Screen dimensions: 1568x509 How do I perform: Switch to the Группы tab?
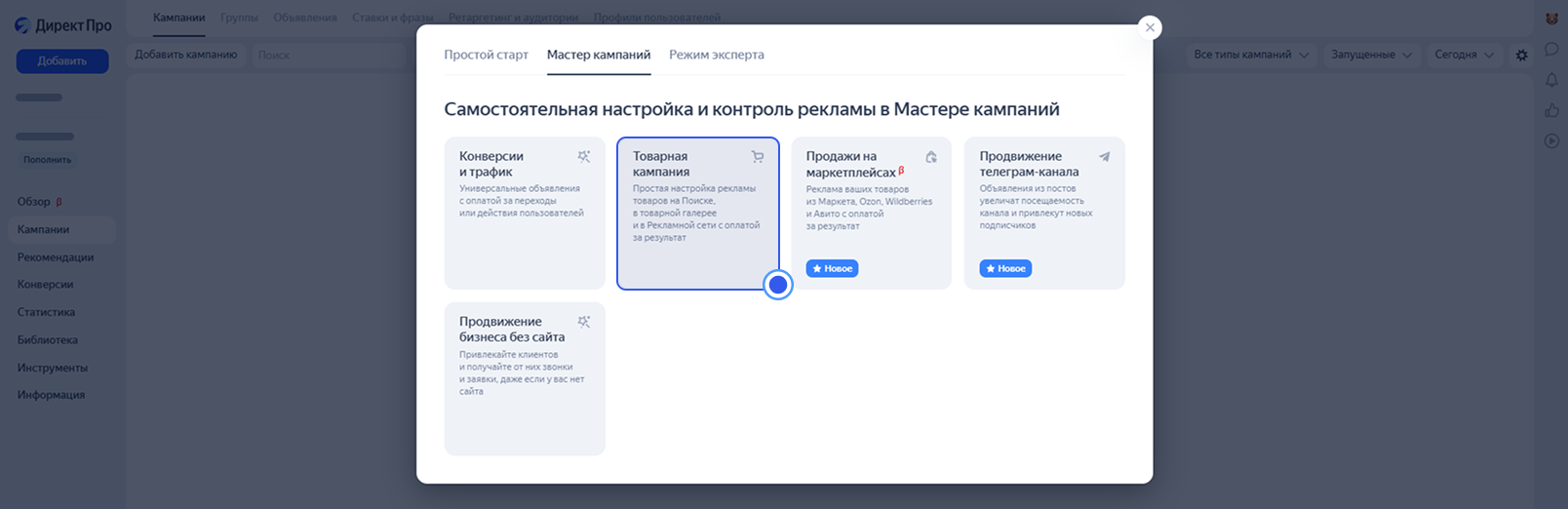[x=239, y=18]
